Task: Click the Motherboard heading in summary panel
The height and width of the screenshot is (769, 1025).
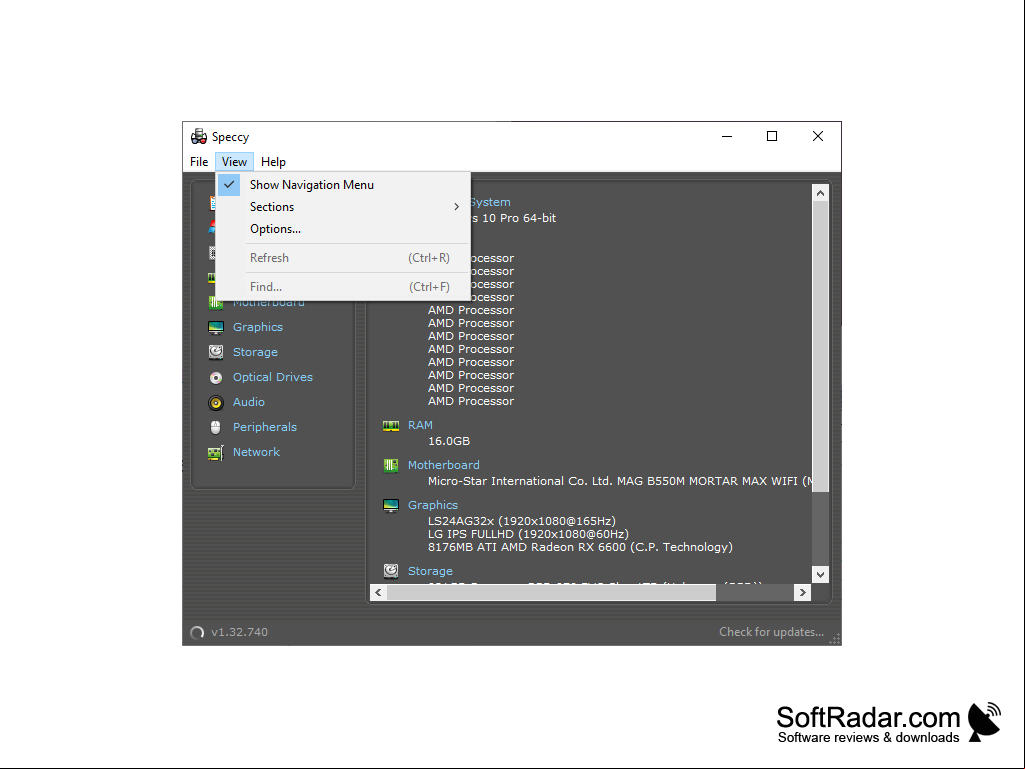Action: tap(443, 465)
